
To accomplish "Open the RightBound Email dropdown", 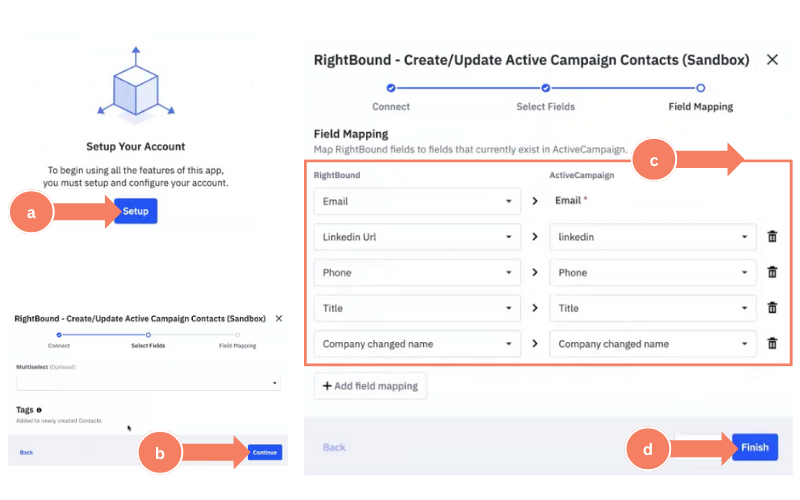I will 417,200.
